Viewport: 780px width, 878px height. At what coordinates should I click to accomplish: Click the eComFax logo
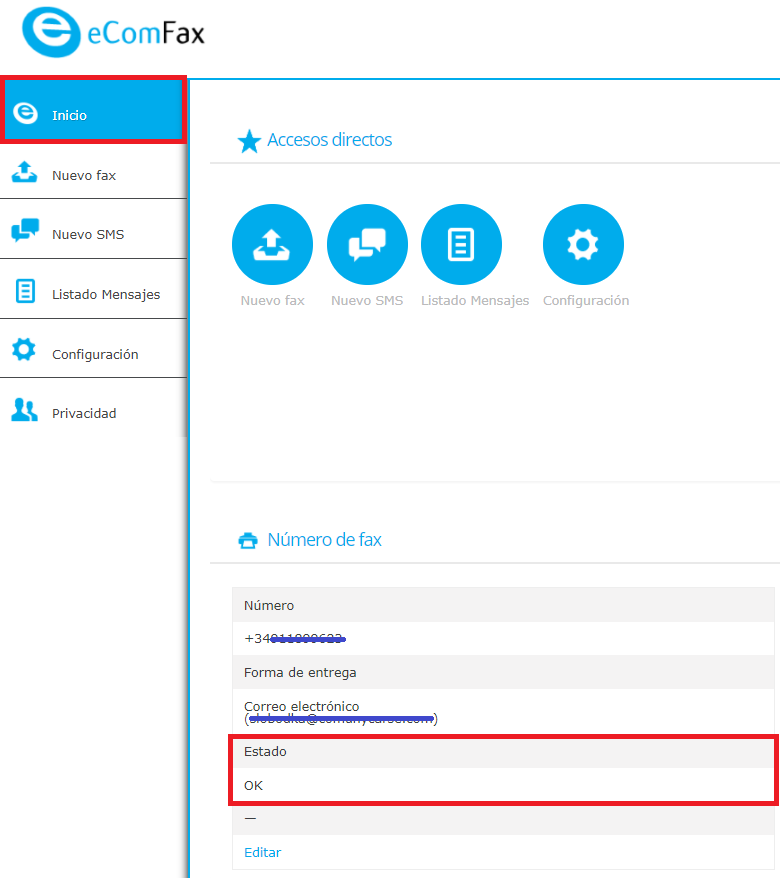114,32
